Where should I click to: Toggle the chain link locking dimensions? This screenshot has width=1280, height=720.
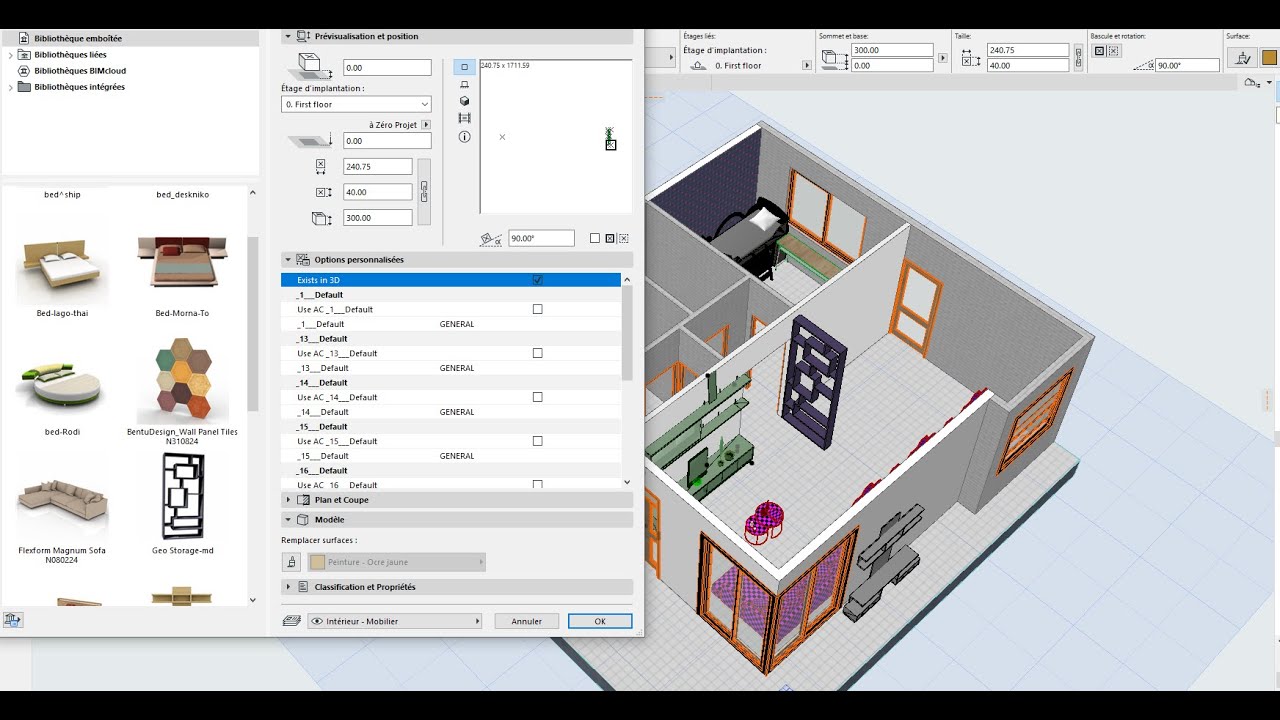pos(424,190)
